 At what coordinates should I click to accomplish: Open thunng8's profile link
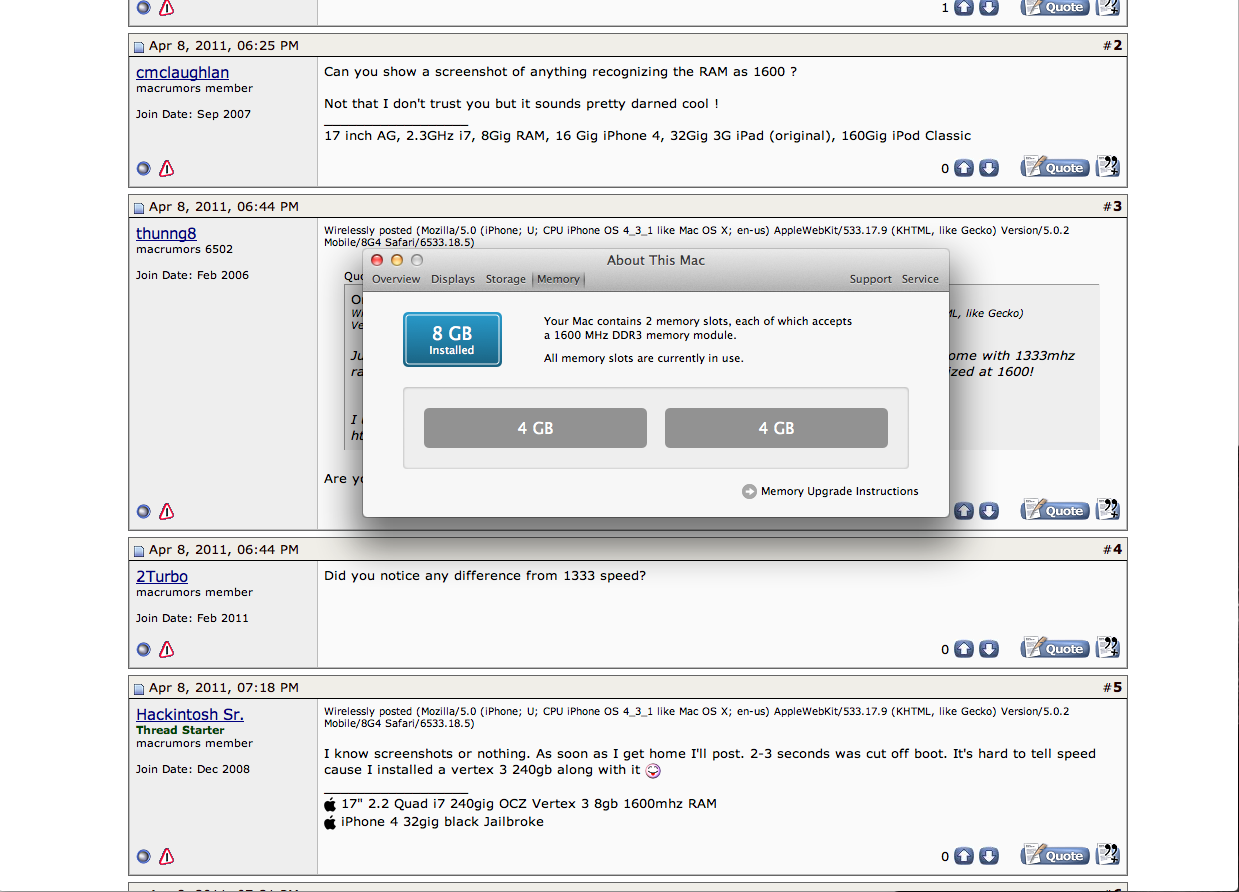point(166,234)
